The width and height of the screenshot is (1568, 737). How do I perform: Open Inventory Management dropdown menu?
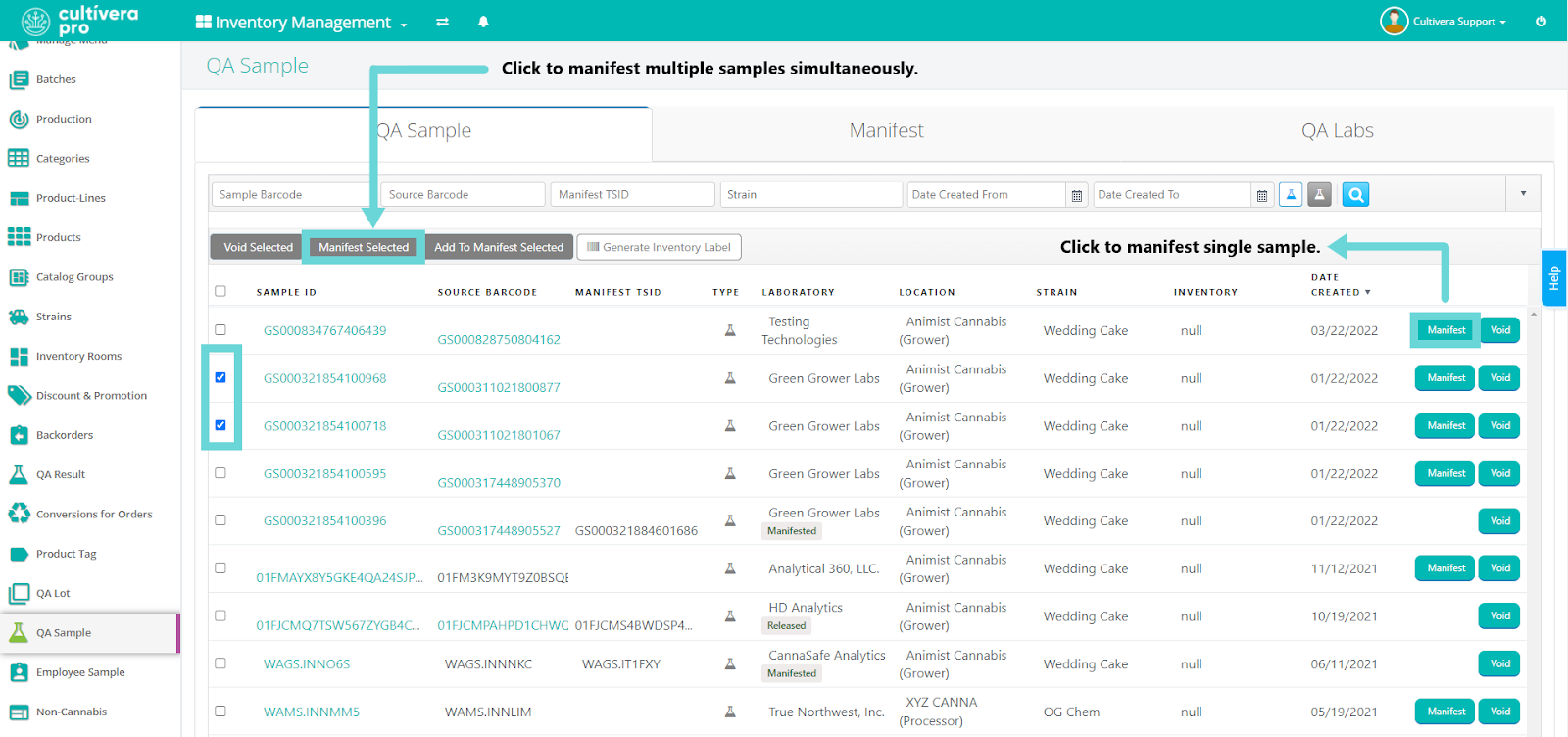point(301,22)
